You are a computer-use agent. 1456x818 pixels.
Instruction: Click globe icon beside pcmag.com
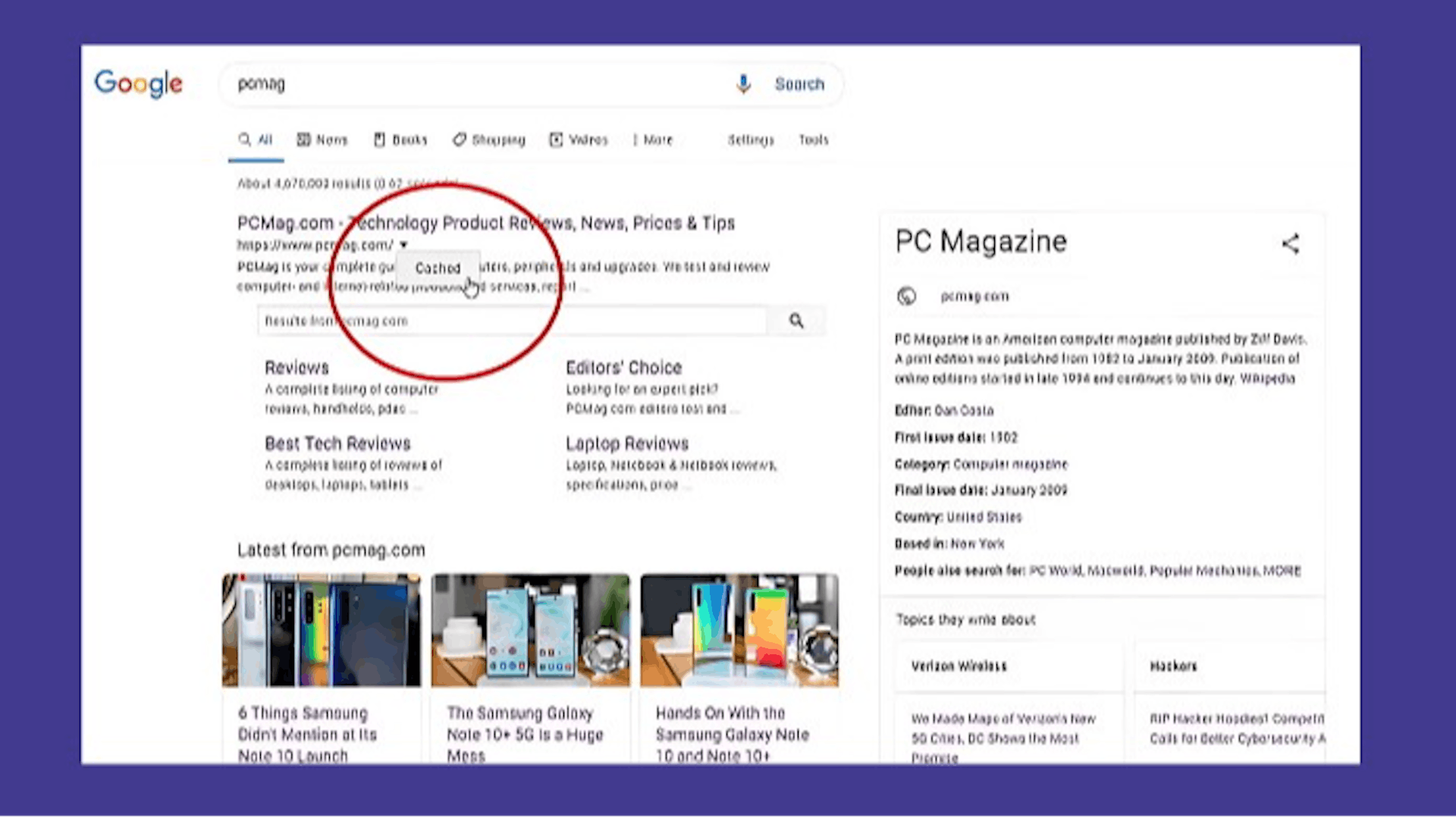(x=906, y=296)
